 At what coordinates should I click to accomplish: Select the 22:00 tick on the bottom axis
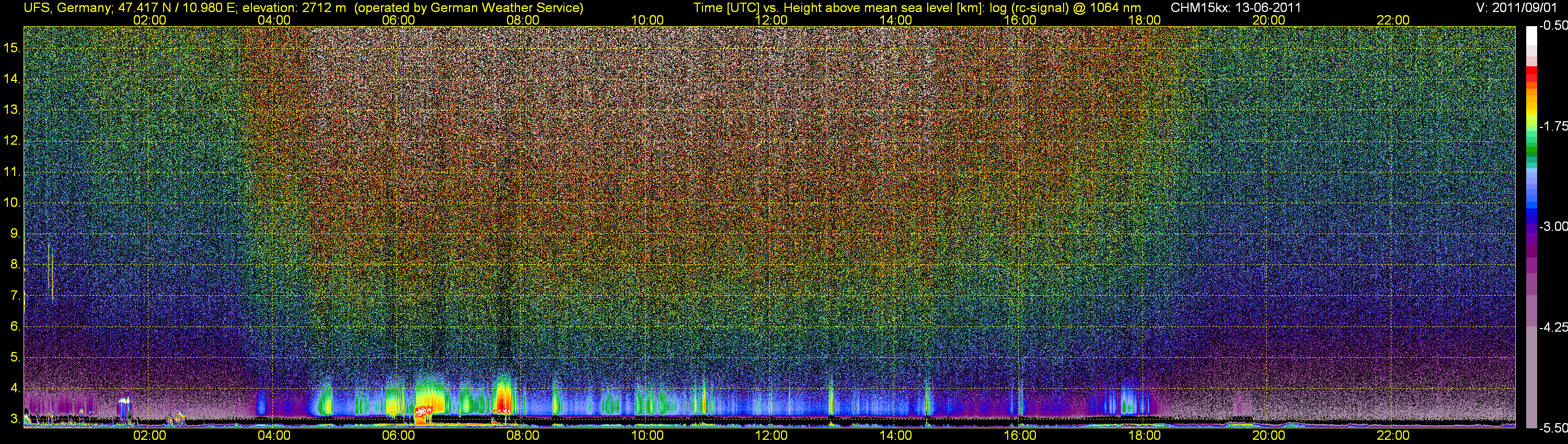point(1393,436)
